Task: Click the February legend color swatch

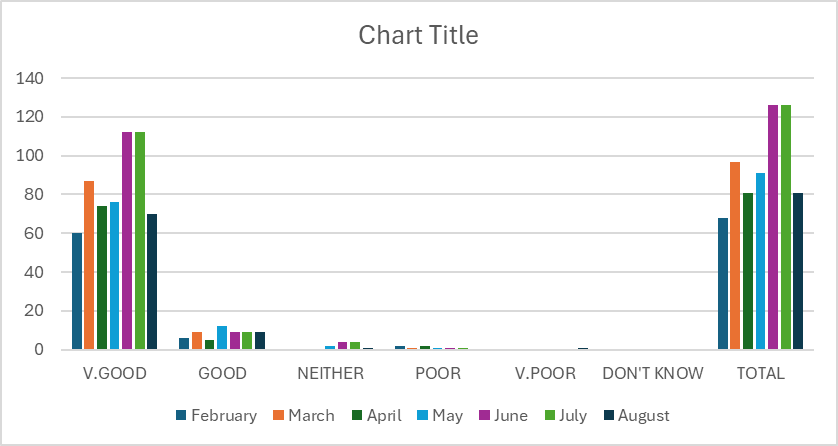Action: coord(181,416)
